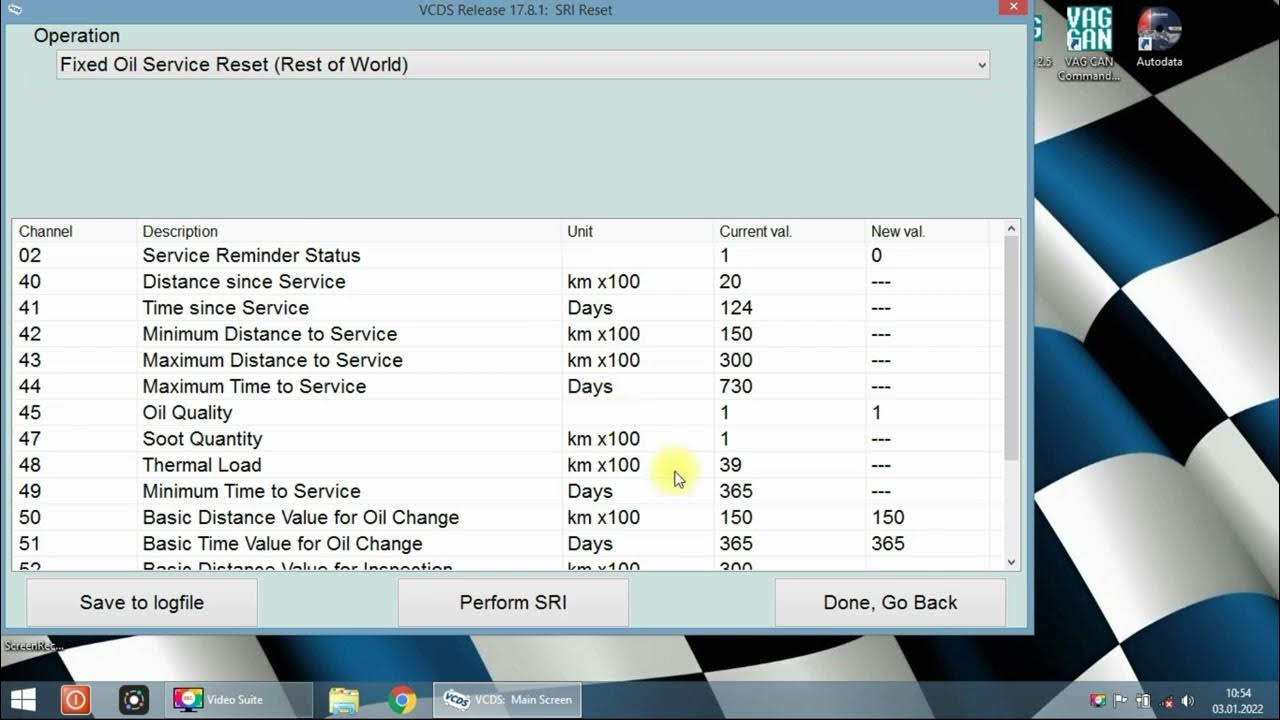
Task: Select Basic Distance Value for Oil Change row
Action: click(507, 517)
